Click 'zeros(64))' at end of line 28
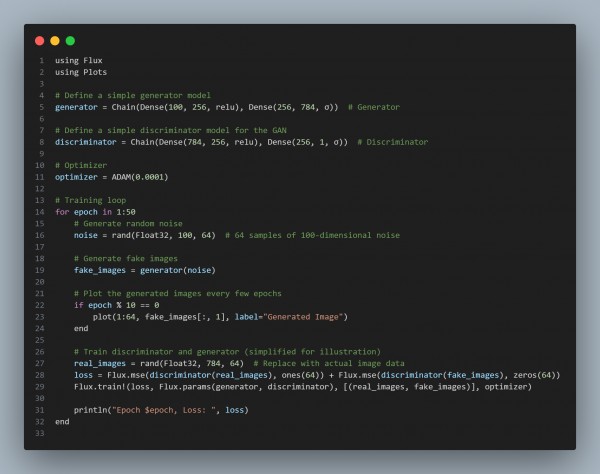The image size is (600, 474). 537,375
